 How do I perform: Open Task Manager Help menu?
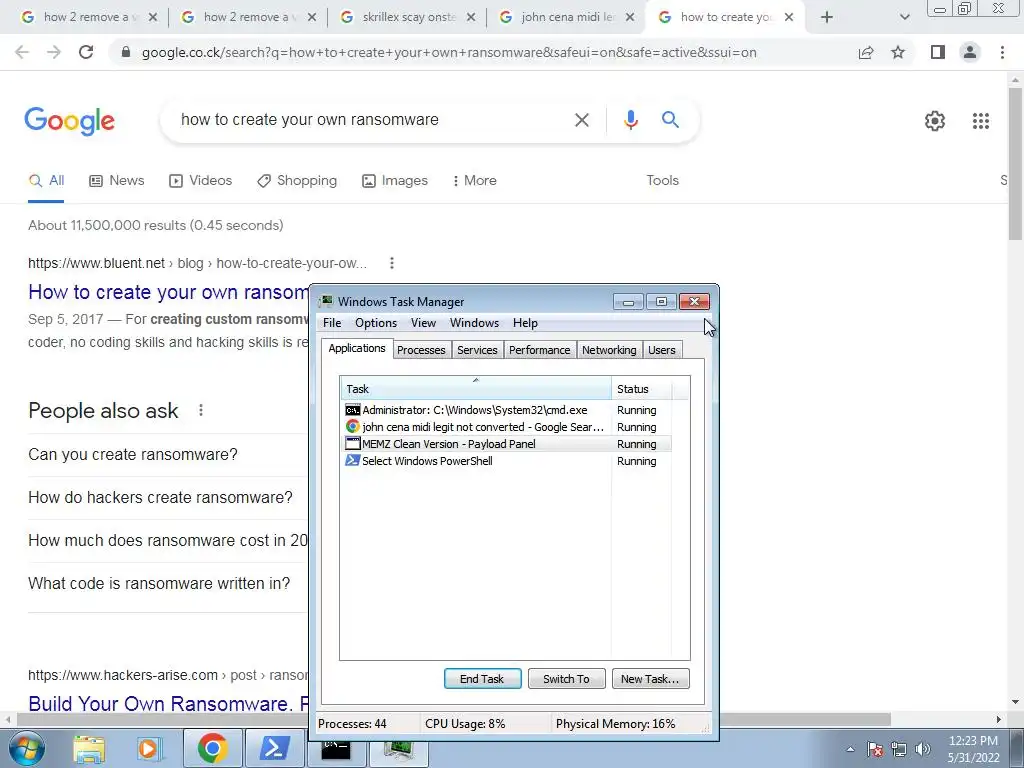tap(525, 323)
